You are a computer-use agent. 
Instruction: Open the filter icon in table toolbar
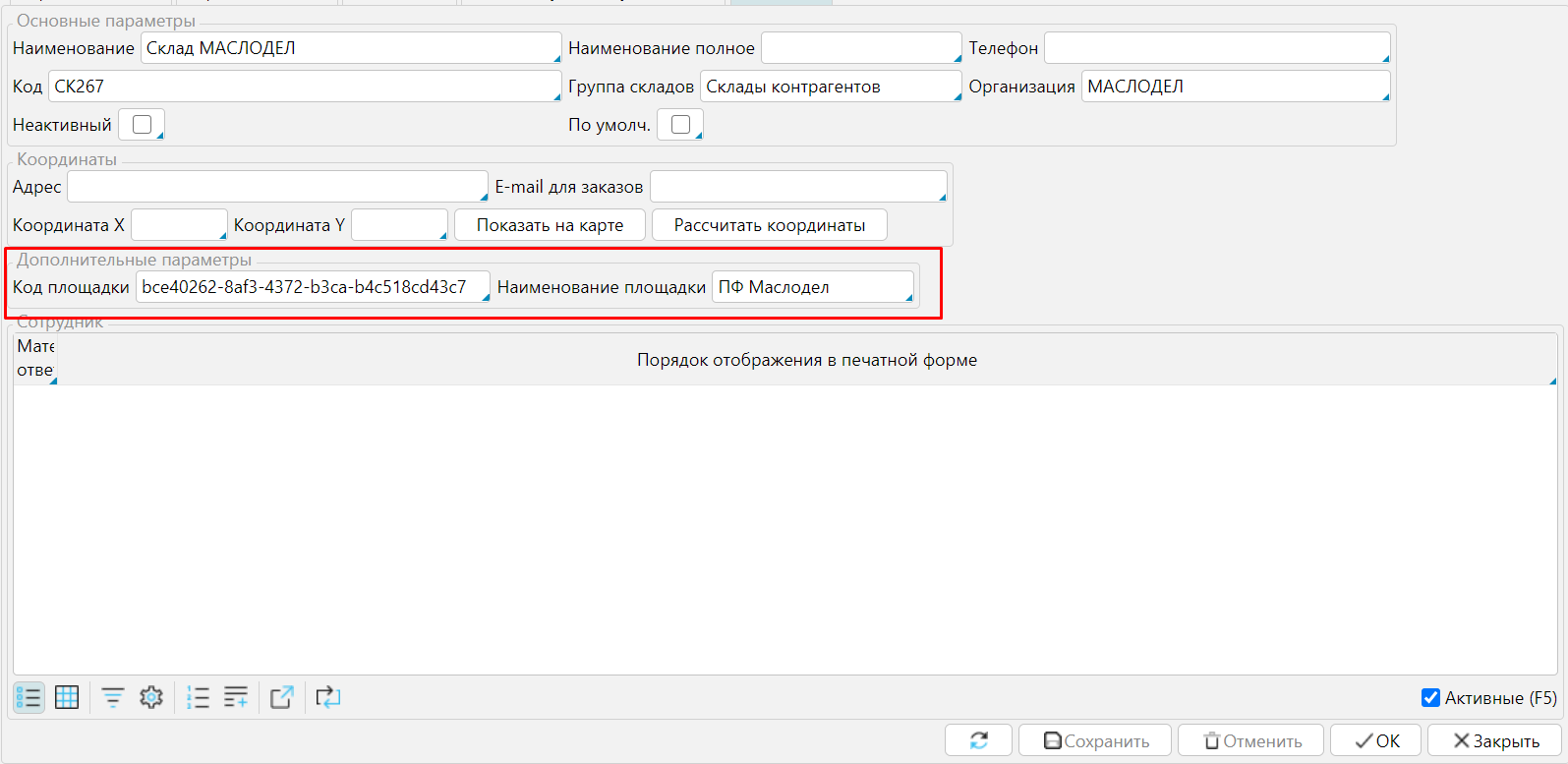point(113,698)
